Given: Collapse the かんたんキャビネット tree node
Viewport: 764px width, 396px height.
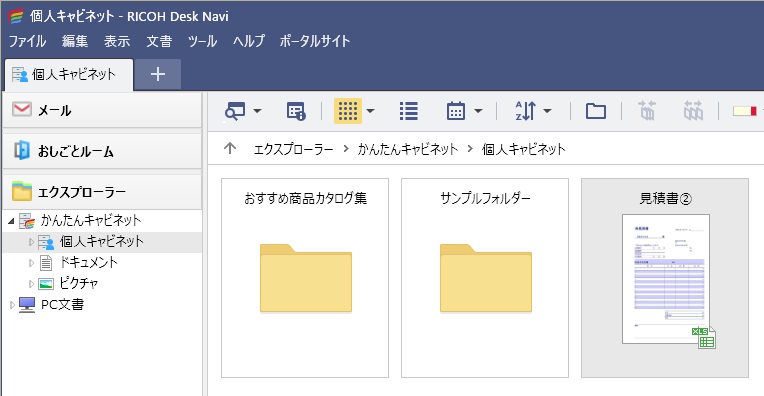Looking at the screenshot, I should coord(11,221).
